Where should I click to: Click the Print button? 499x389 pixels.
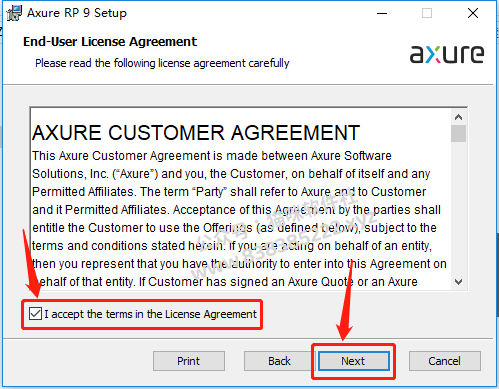pos(189,361)
